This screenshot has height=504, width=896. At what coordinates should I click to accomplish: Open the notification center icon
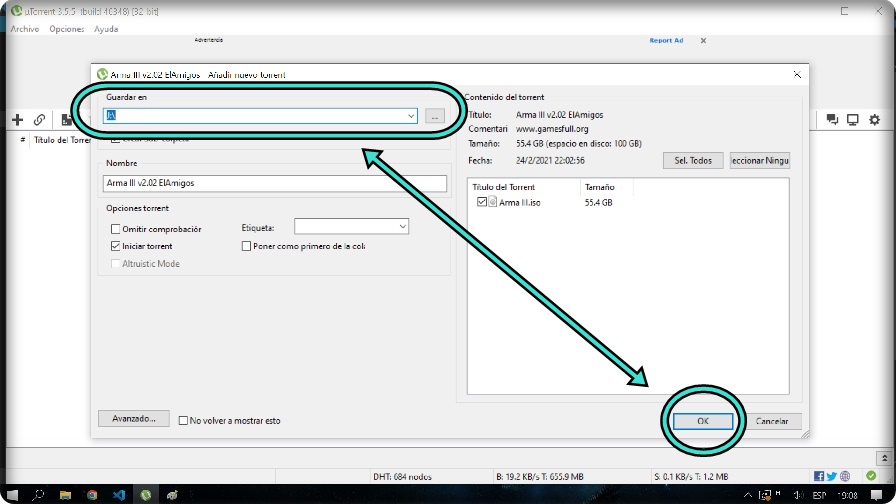[877, 495]
